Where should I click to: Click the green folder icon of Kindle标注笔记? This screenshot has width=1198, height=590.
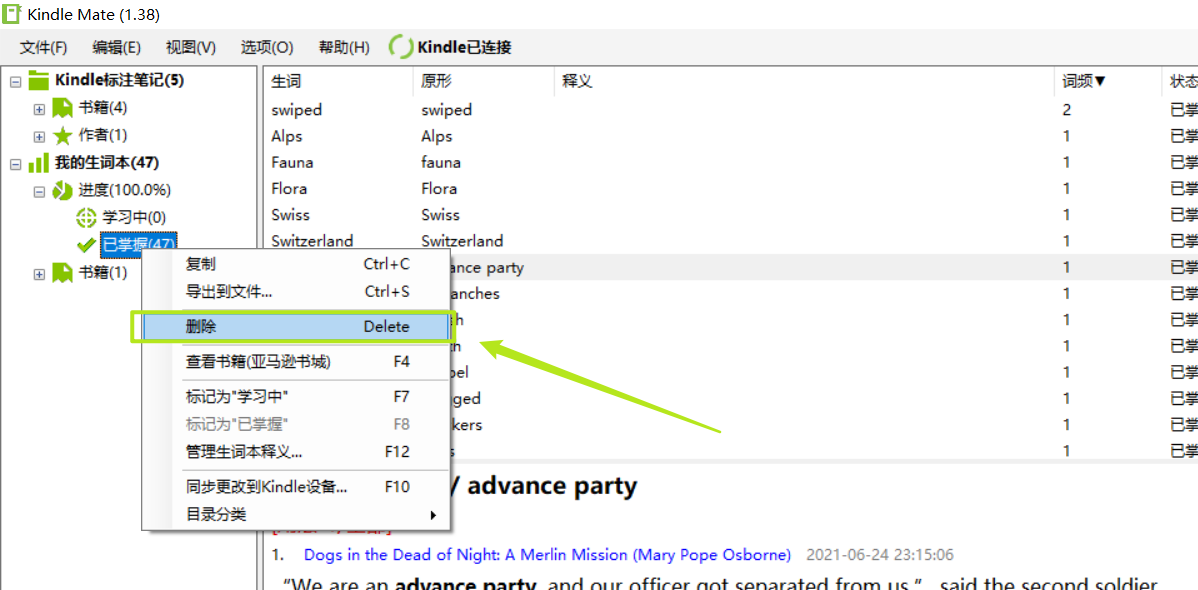tap(38, 79)
